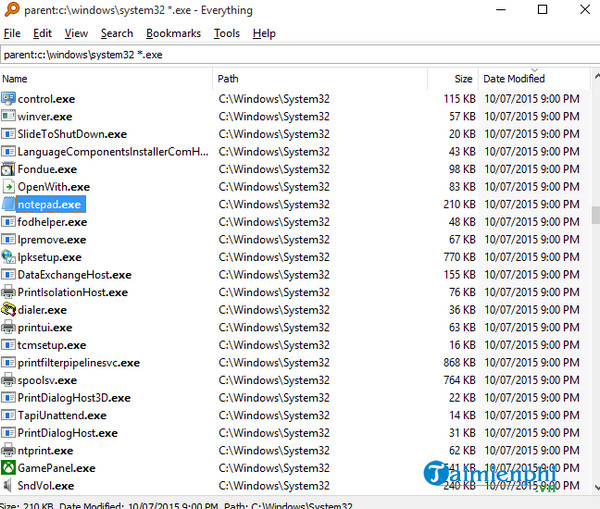Click the winver.exe file icon
The image size is (600, 509).
pyautogui.click(x=9, y=116)
